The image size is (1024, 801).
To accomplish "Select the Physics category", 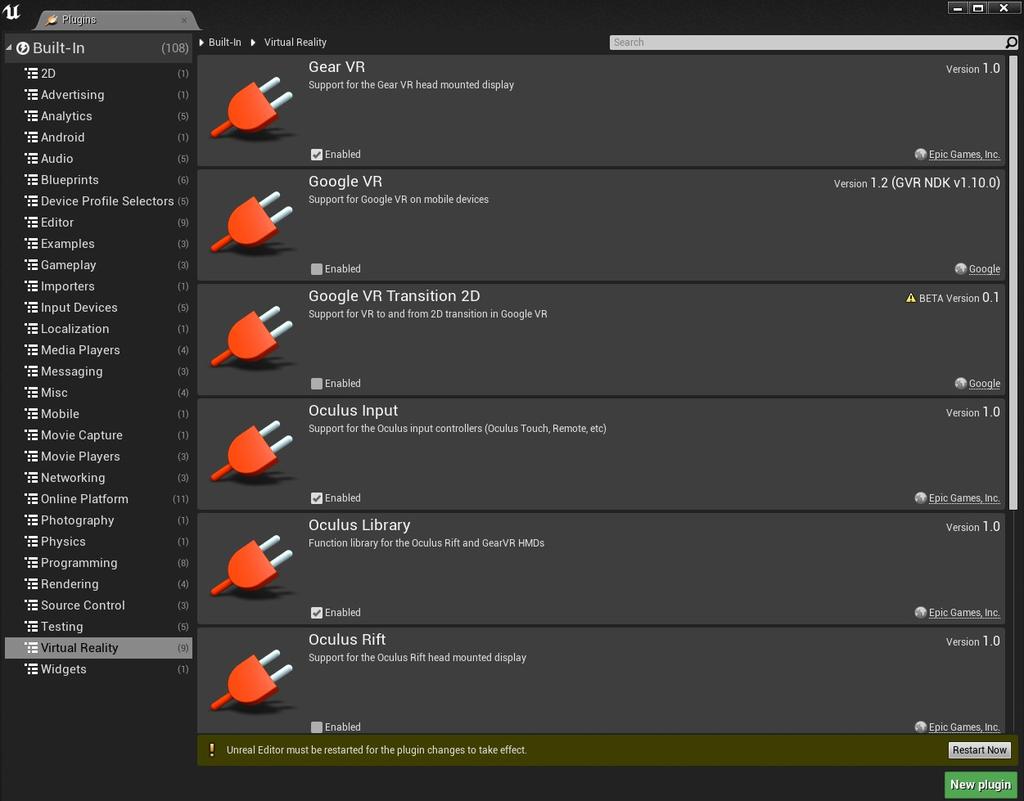I will tap(99, 542).
